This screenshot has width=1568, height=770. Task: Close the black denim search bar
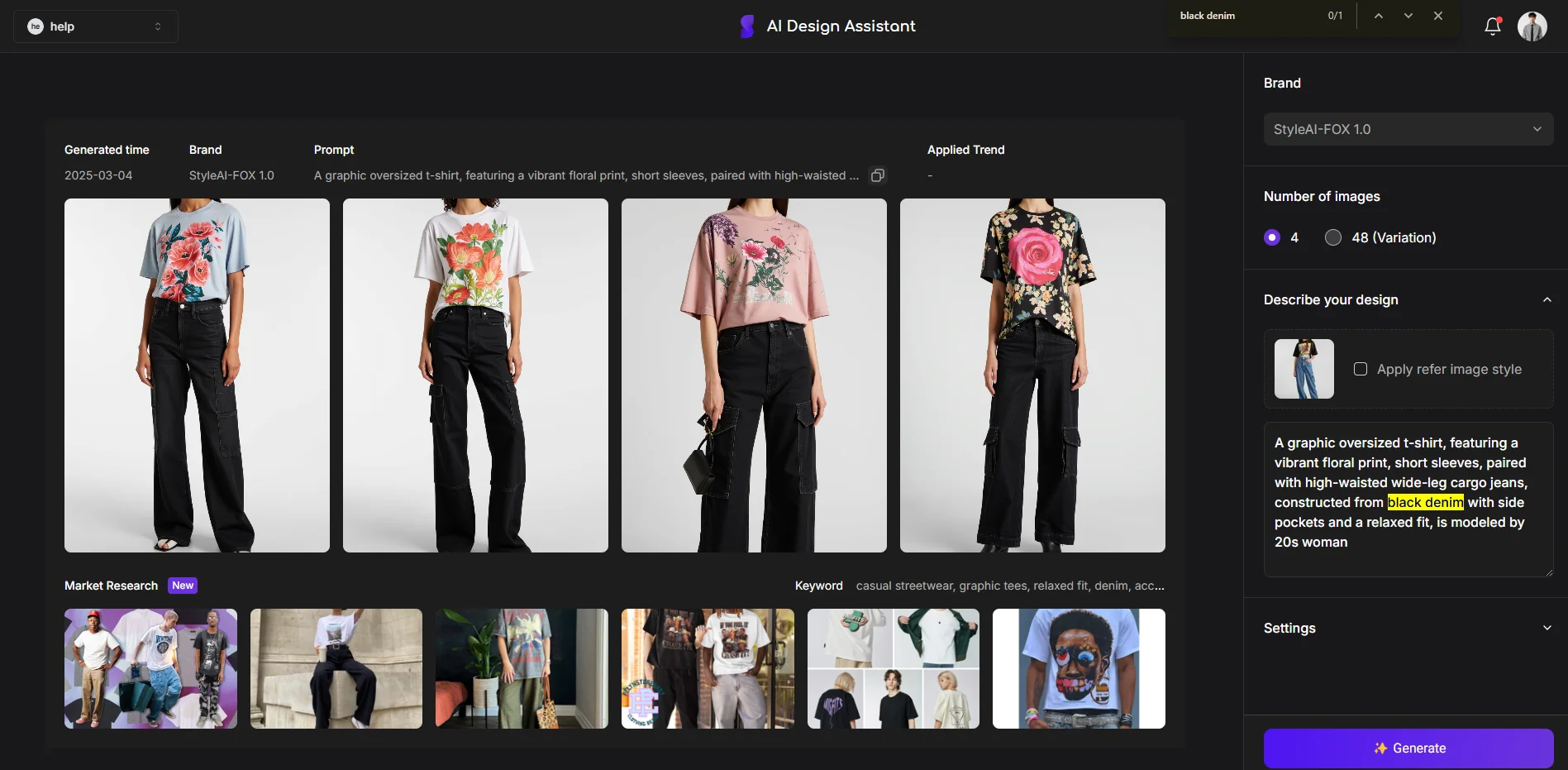click(1437, 15)
